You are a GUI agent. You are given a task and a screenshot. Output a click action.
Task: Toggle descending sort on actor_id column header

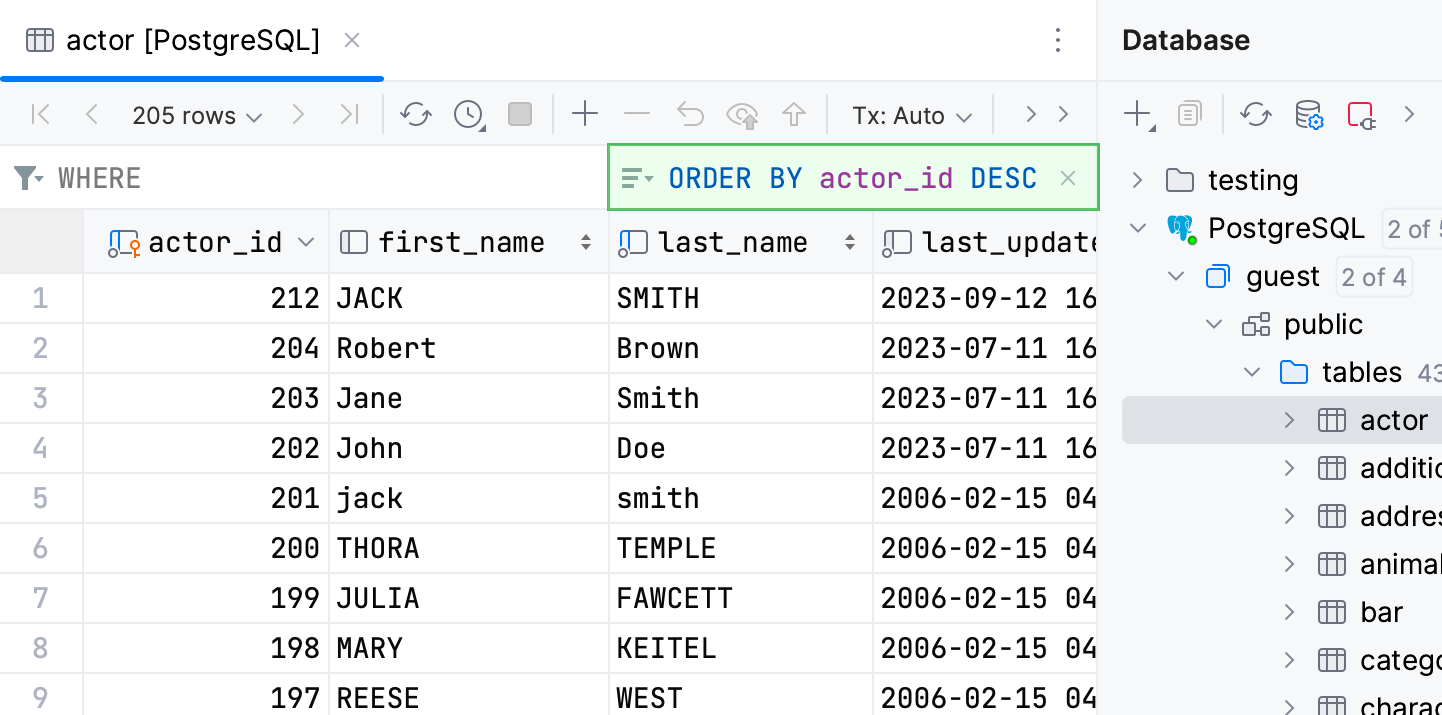(x=305, y=241)
